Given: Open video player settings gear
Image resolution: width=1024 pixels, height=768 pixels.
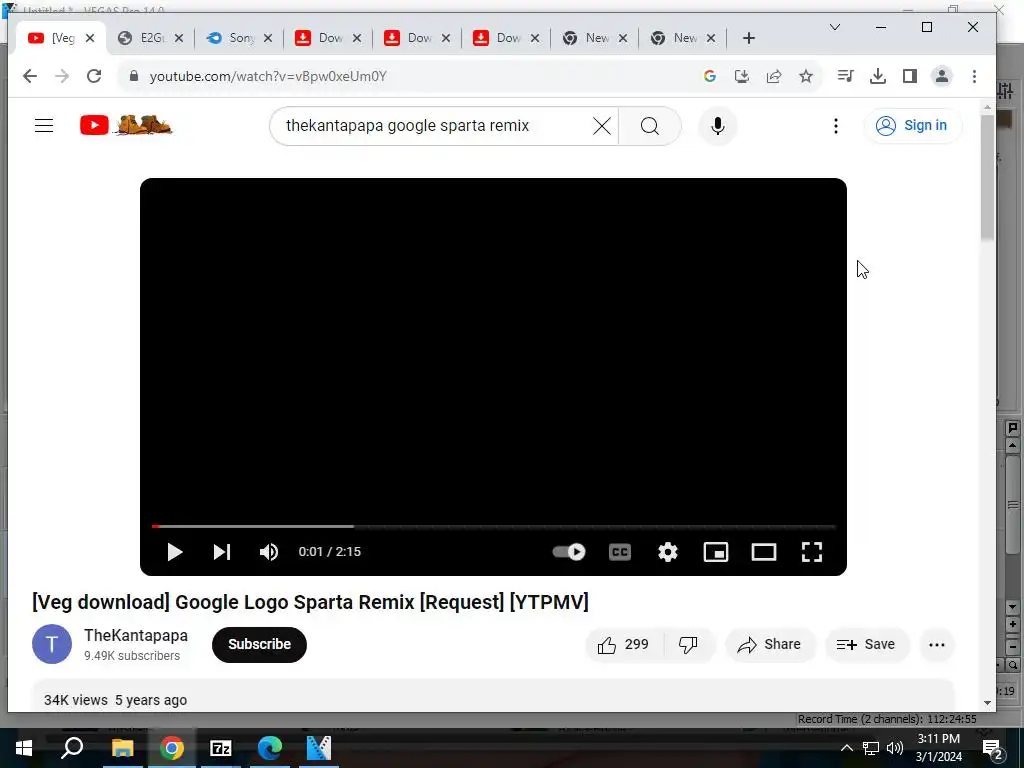Looking at the screenshot, I should click(x=667, y=552).
